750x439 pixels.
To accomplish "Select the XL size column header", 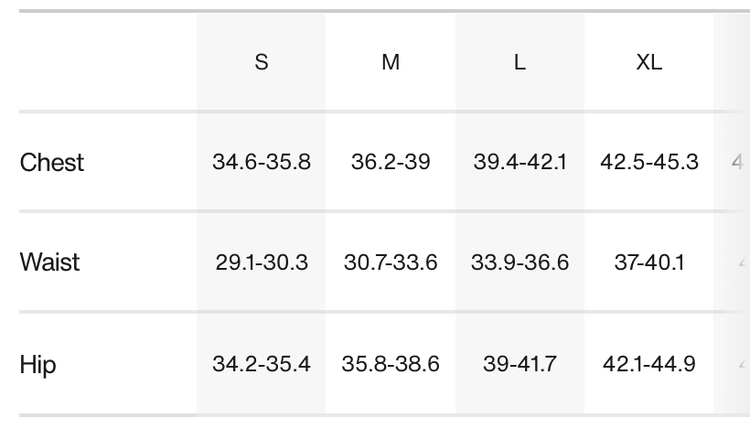I will [x=649, y=62].
